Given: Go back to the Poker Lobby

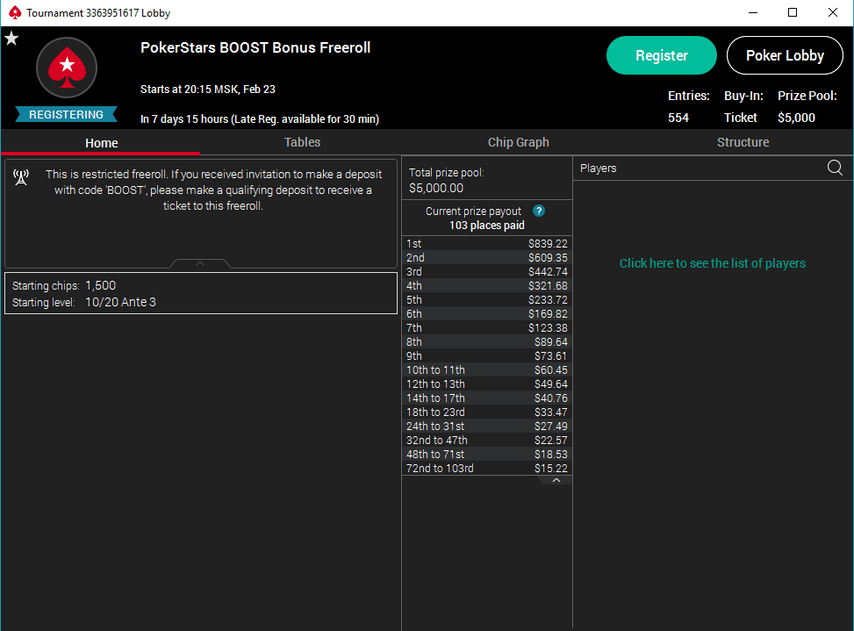Looking at the screenshot, I should click(784, 56).
